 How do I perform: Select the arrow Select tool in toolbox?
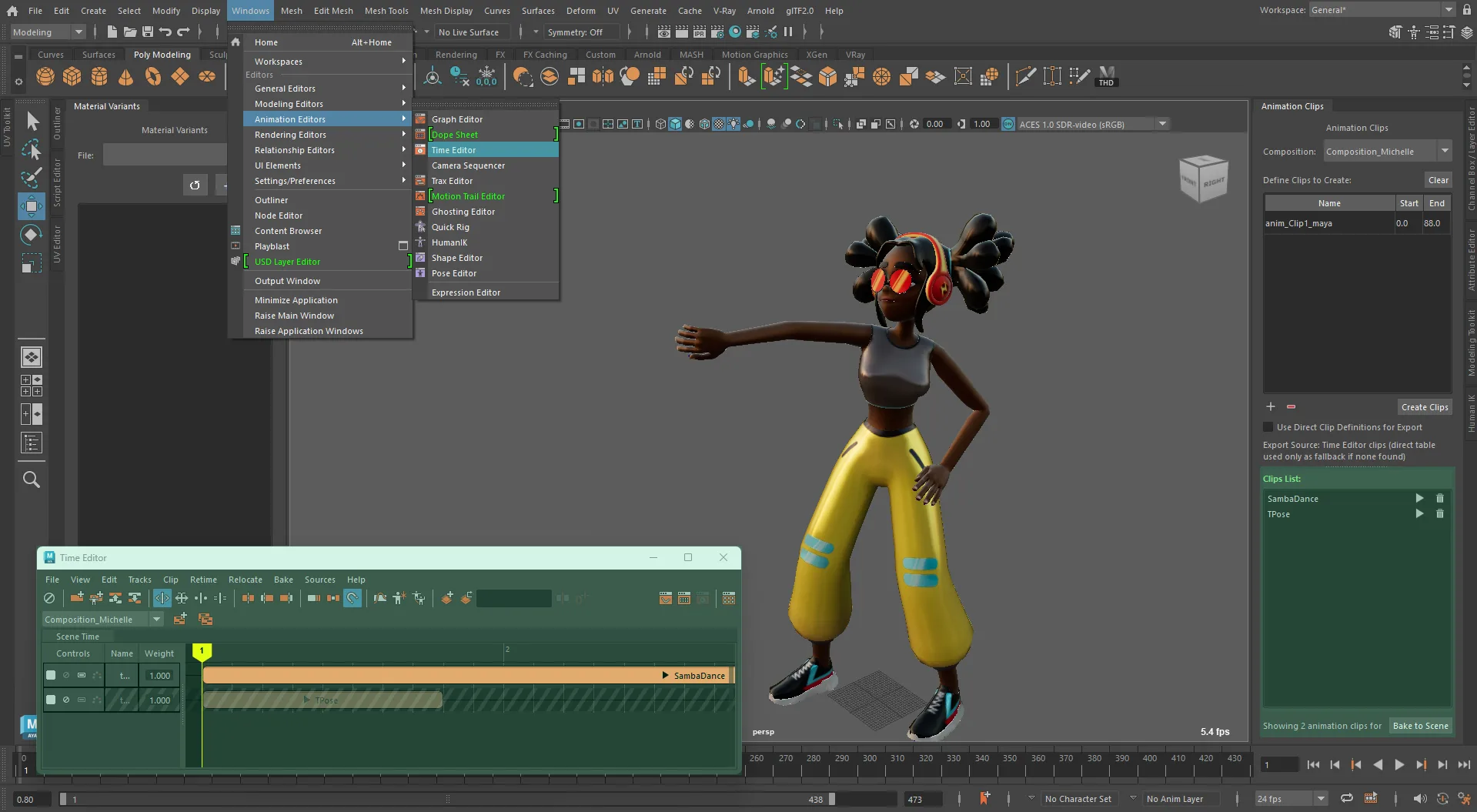[x=32, y=121]
